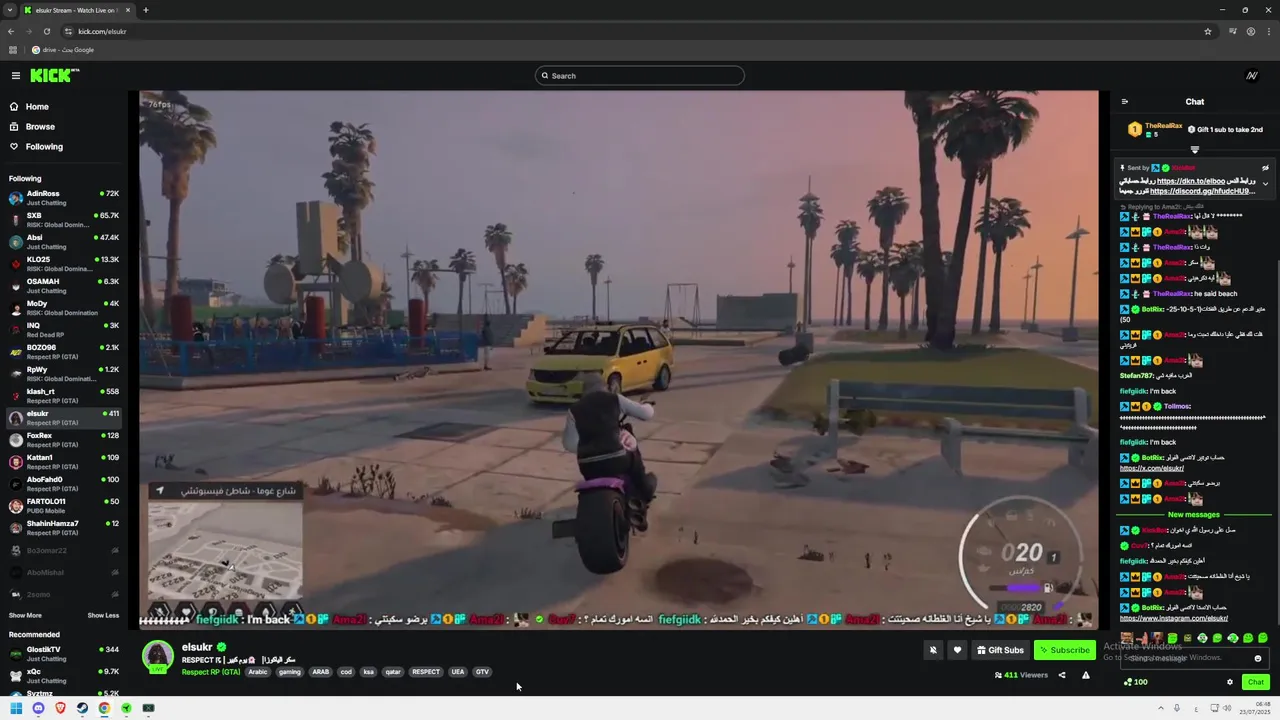Open SXB channel in Following list
Viewport: 1280px width, 720px height.
64,219
